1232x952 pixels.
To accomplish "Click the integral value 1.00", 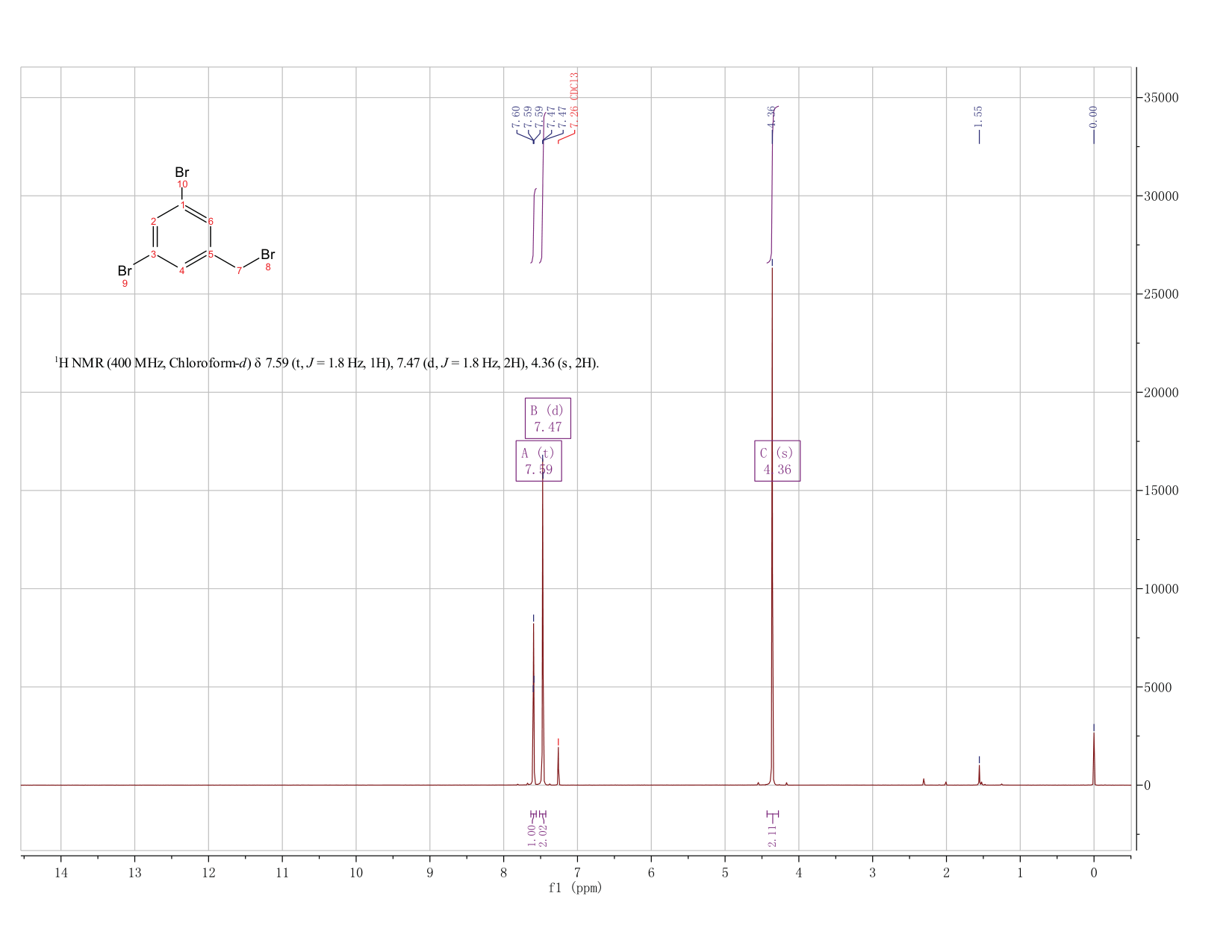I will (532, 836).
